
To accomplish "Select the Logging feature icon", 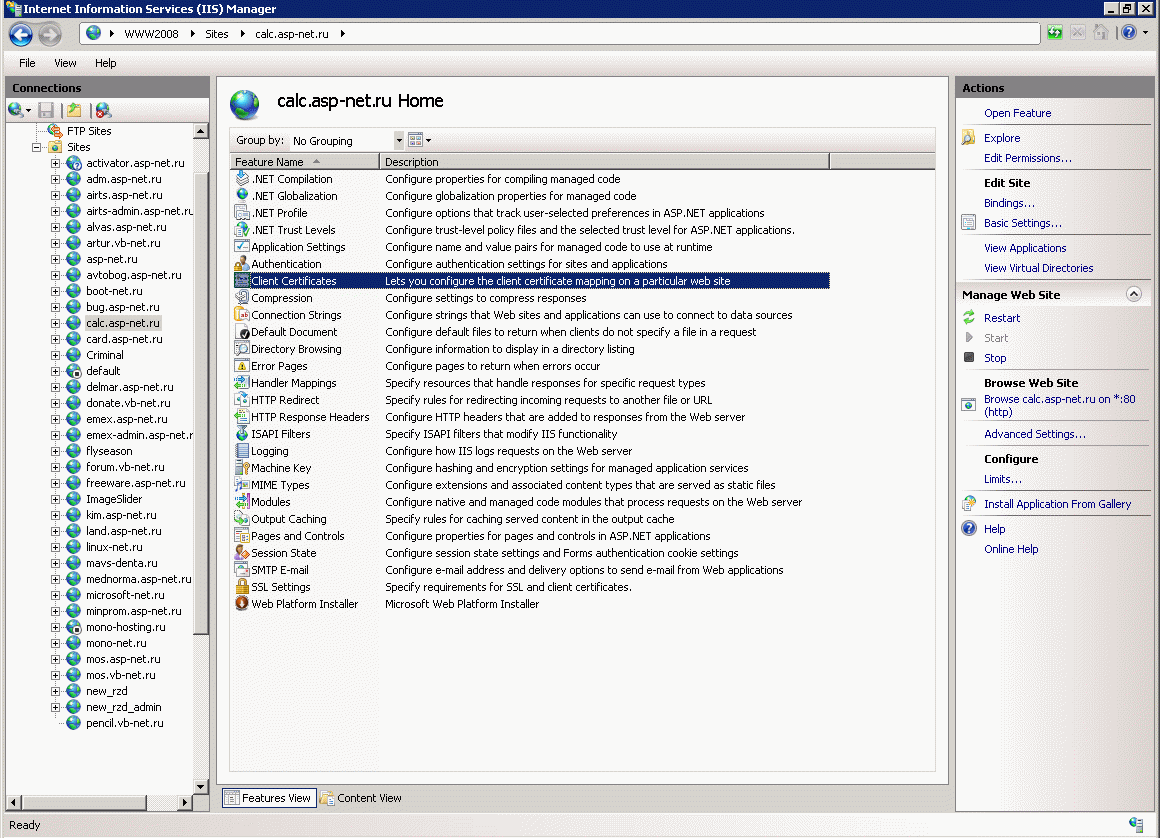I will pyautogui.click(x=242, y=451).
